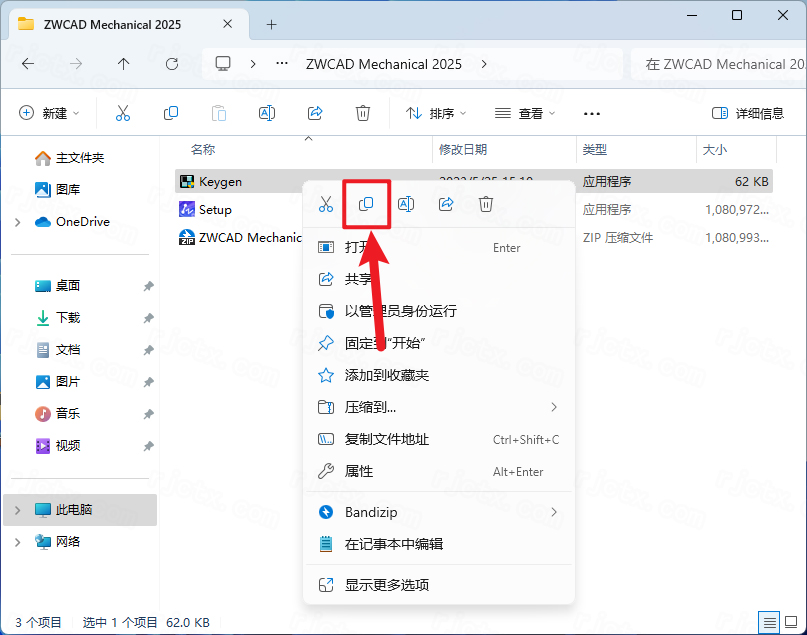Switch to details view in status bar
The width and height of the screenshot is (807, 635).
pyautogui.click(x=767, y=622)
